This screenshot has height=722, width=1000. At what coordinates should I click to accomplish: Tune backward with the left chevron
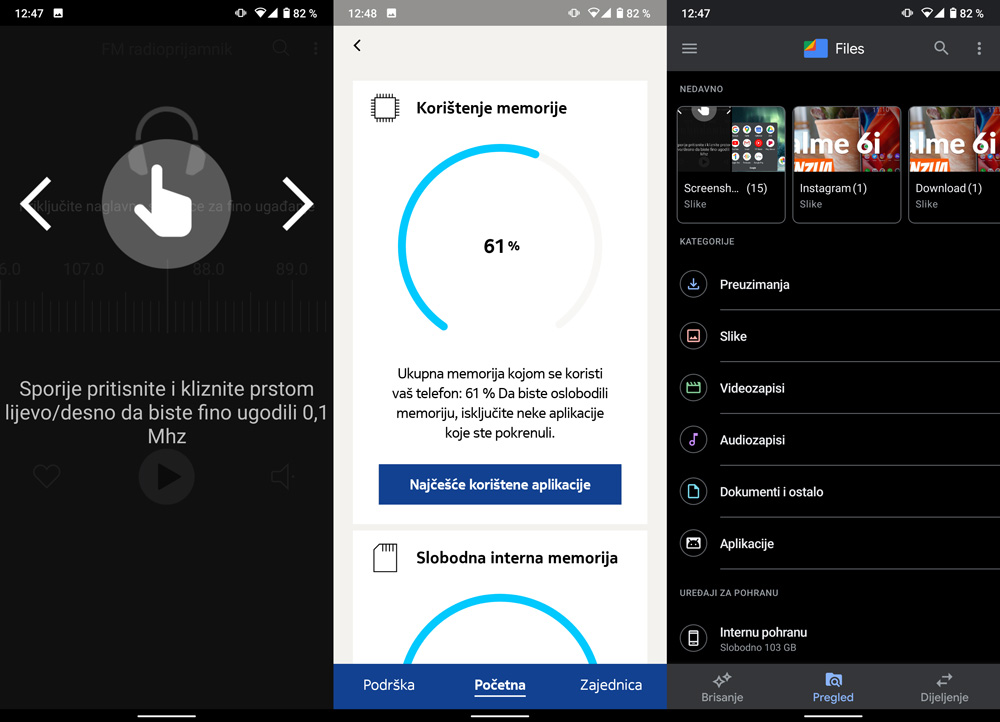point(36,204)
